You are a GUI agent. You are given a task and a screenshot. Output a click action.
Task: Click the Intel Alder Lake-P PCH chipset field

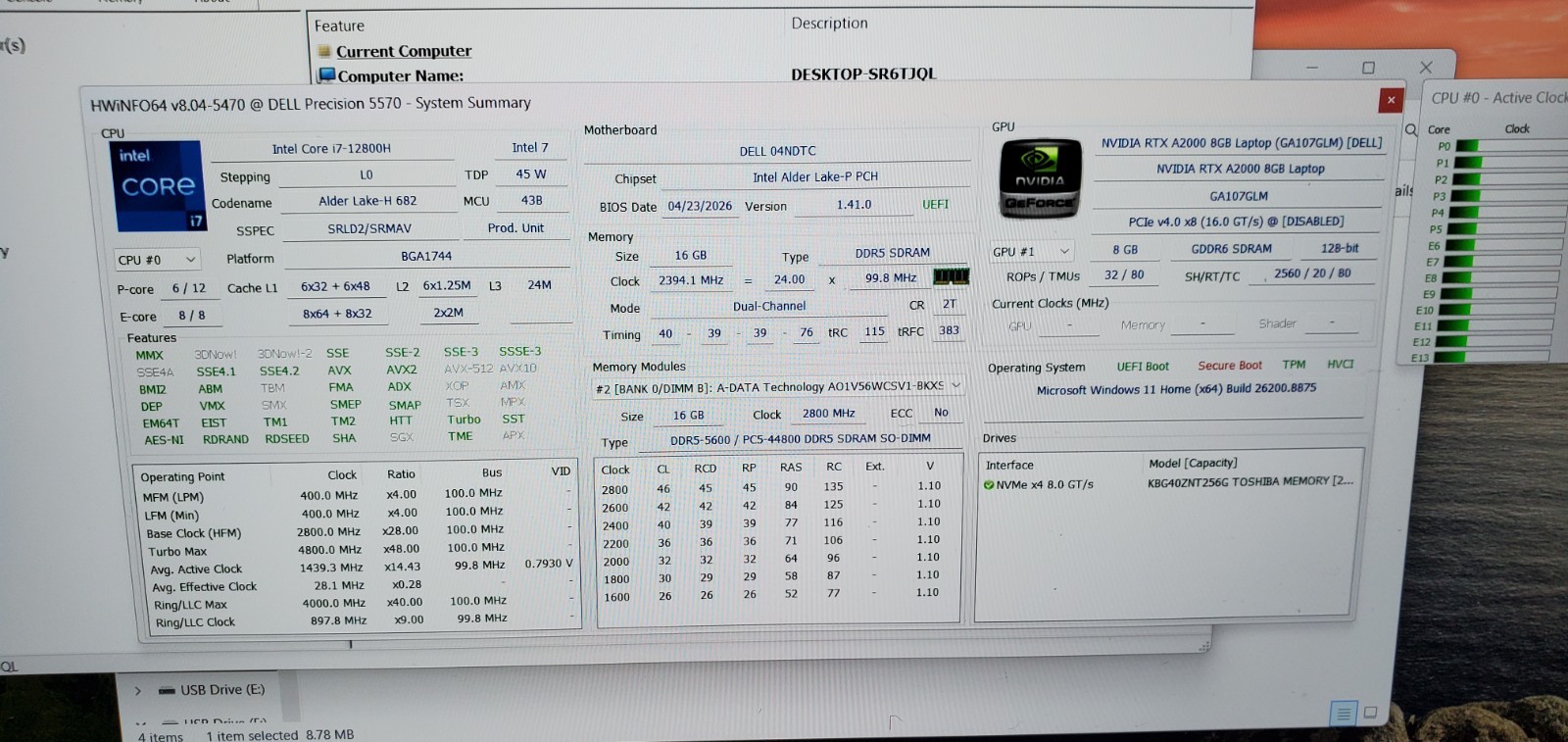(815, 177)
